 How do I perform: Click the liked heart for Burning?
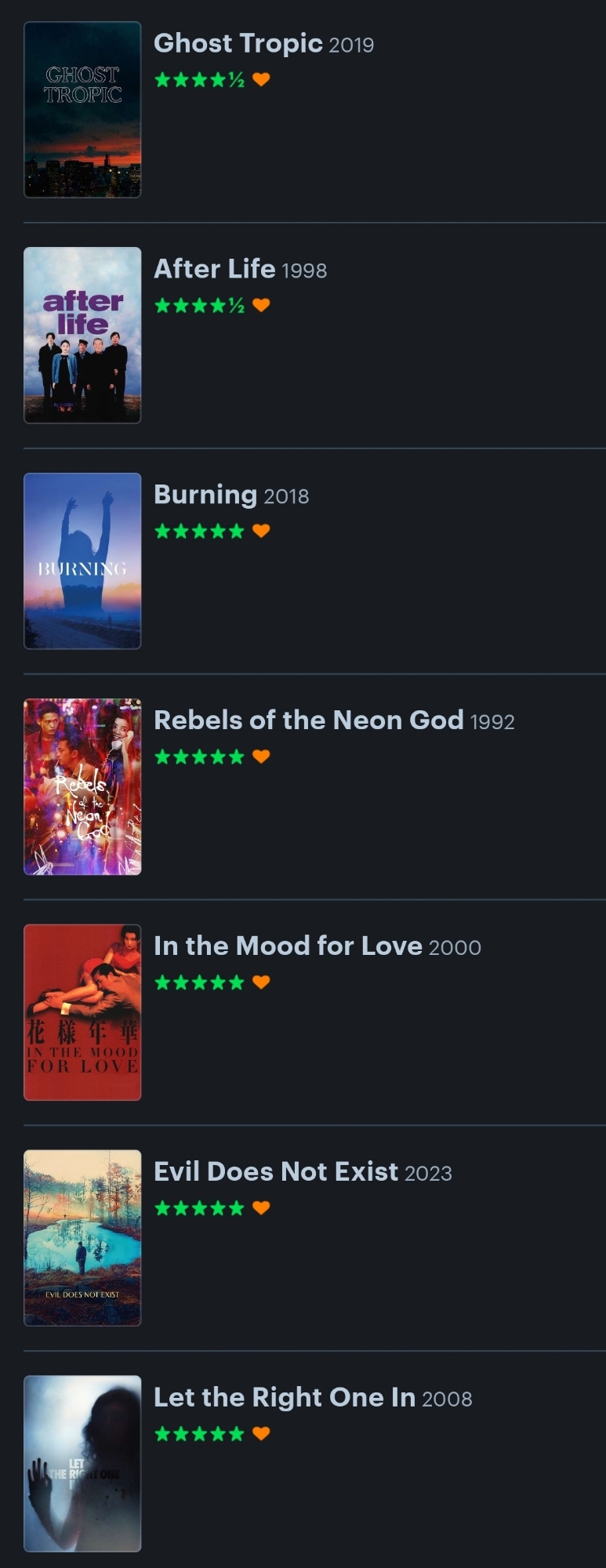[261, 531]
